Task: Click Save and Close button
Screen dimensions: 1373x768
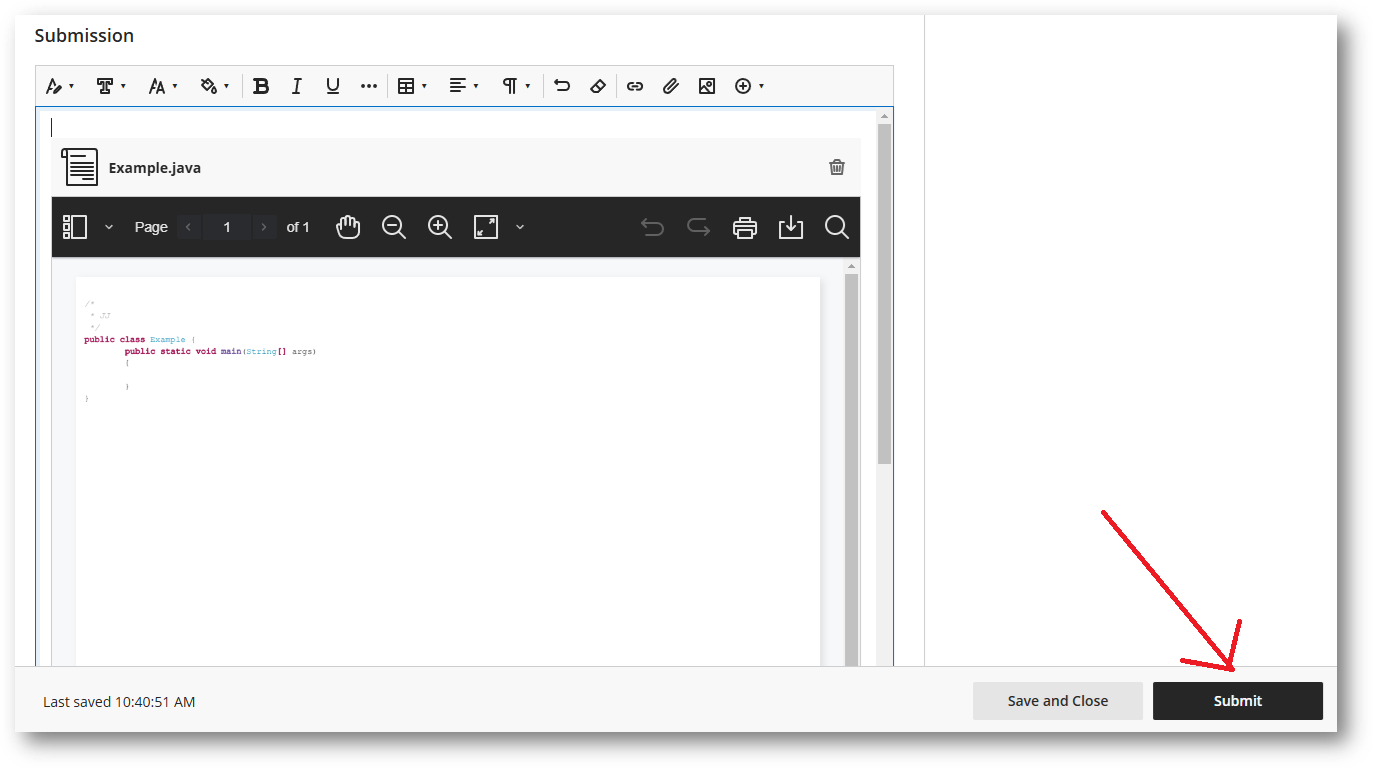Action: (x=1057, y=701)
